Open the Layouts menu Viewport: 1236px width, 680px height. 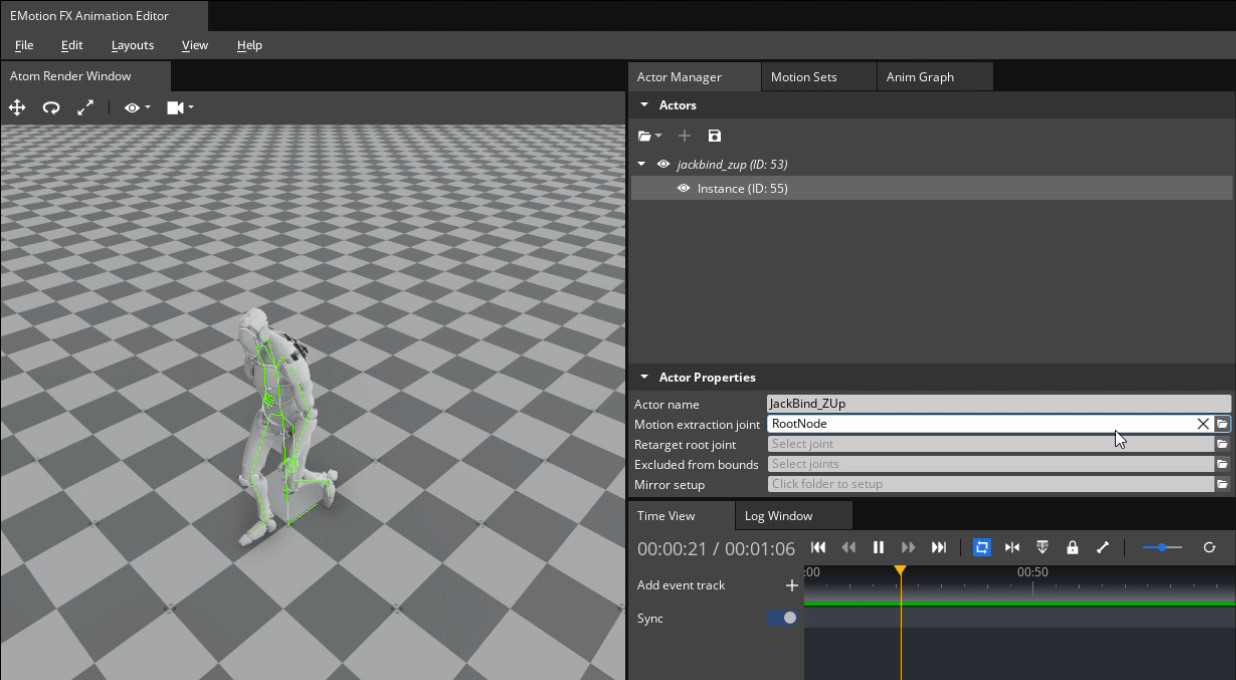coord(132,45)
